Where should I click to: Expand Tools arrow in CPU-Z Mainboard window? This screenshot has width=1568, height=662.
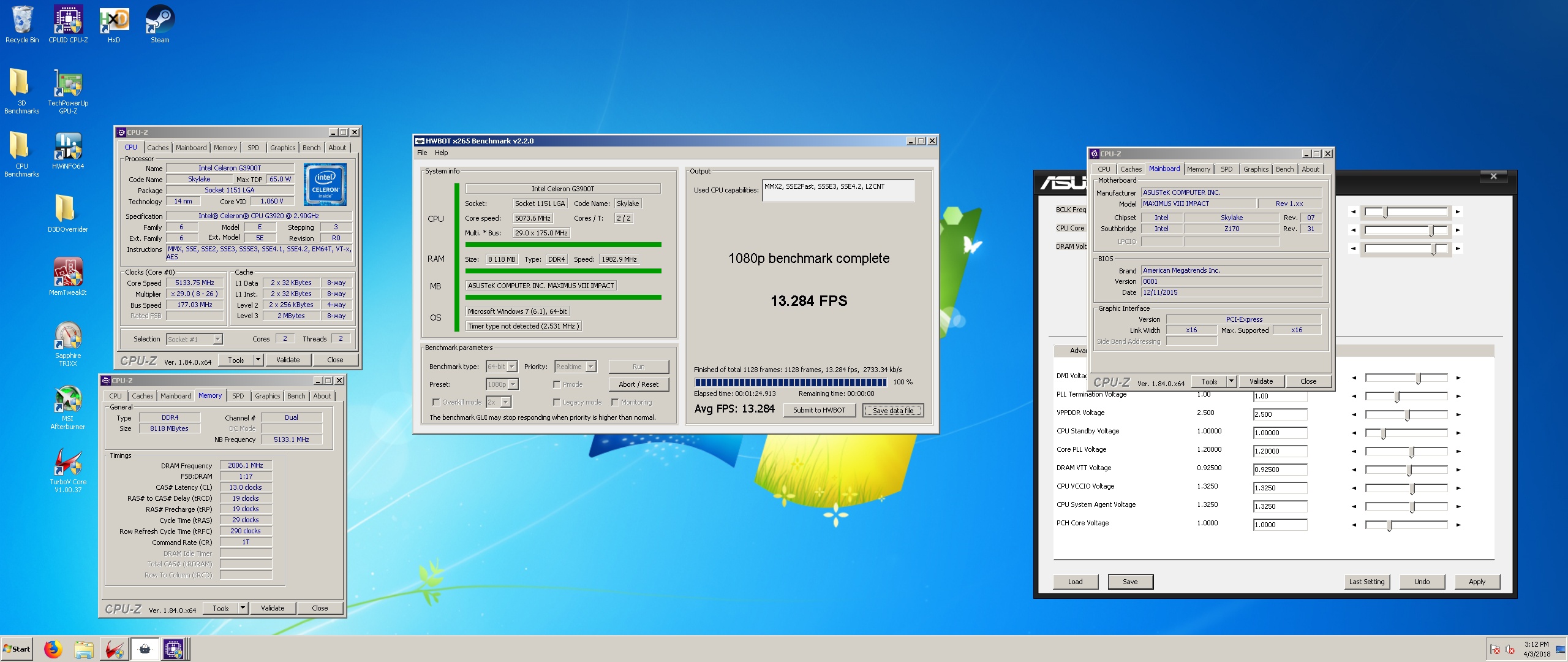tap(1232, 381)
